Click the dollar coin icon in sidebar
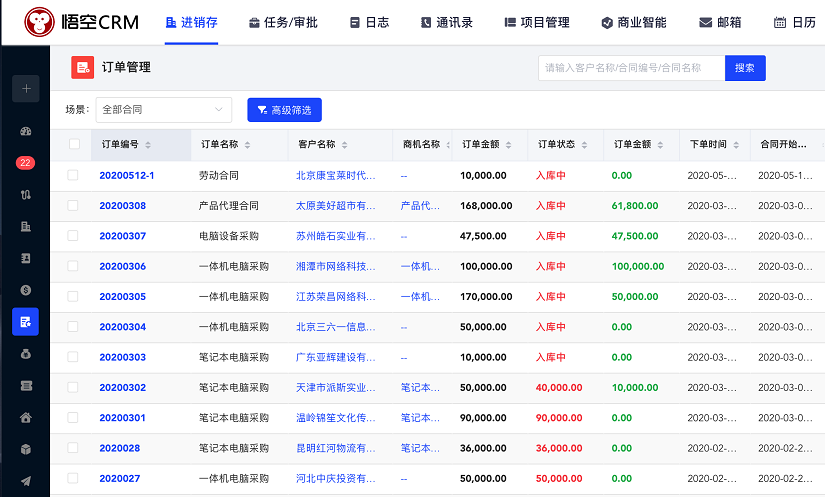The image size is (825, 497). (25, 289)
